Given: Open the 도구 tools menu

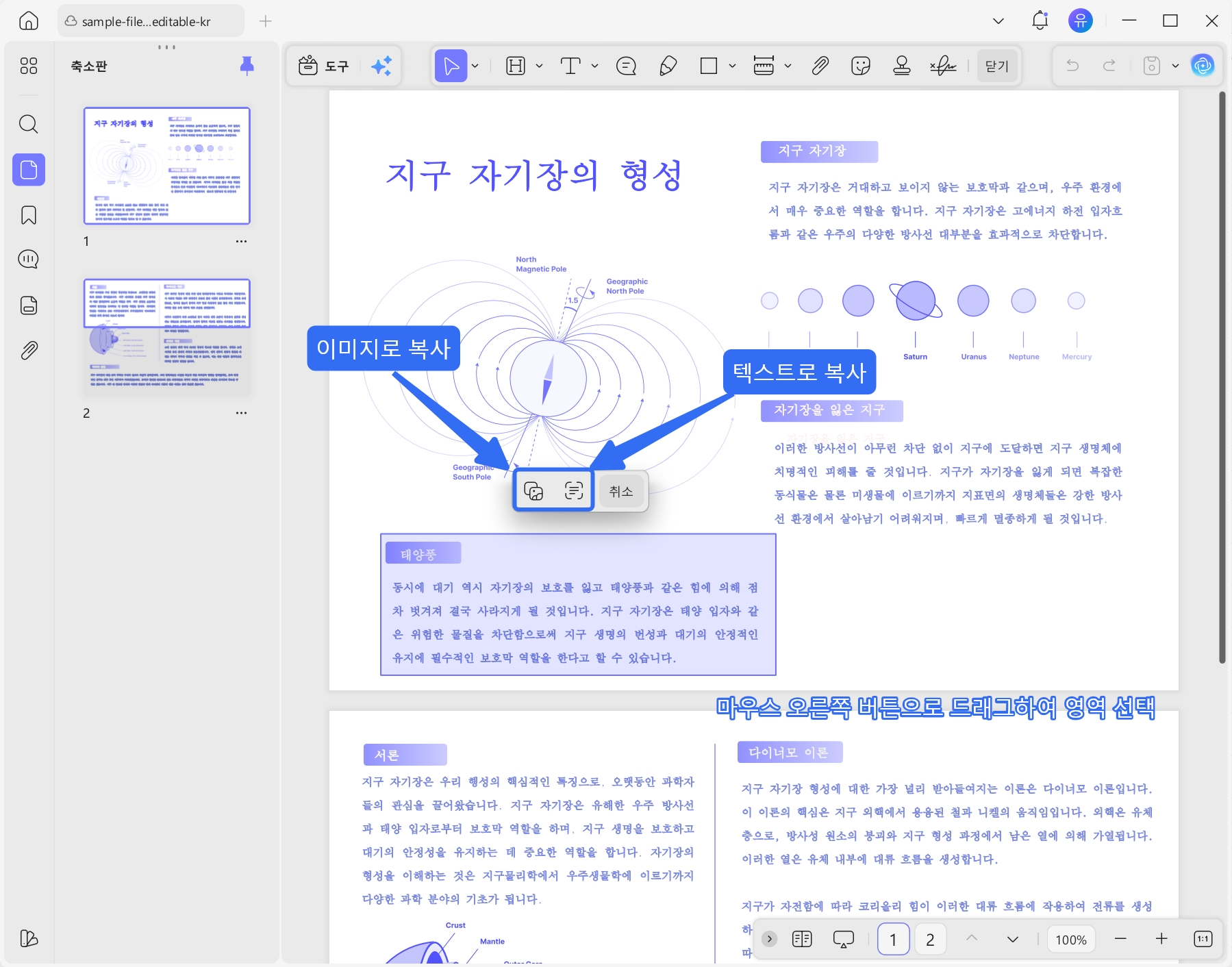Looking at the screenshot, I should click(324, 66).
